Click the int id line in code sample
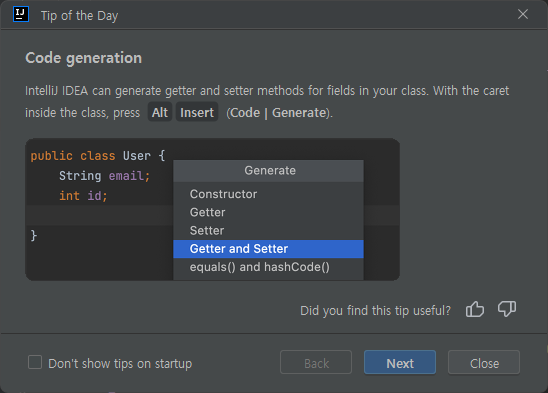The width and height of the screenshot is (548, 393). [83, 196]
